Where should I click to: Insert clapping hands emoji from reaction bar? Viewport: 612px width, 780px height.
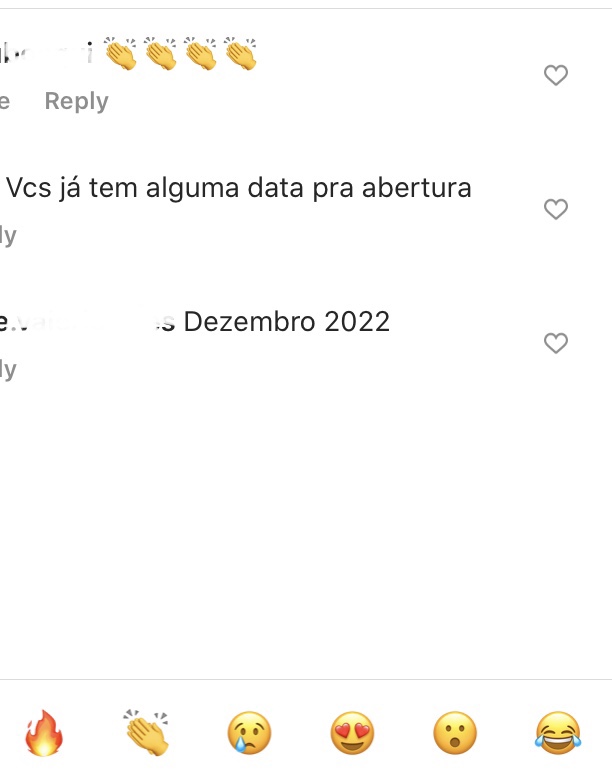[146, 733]
